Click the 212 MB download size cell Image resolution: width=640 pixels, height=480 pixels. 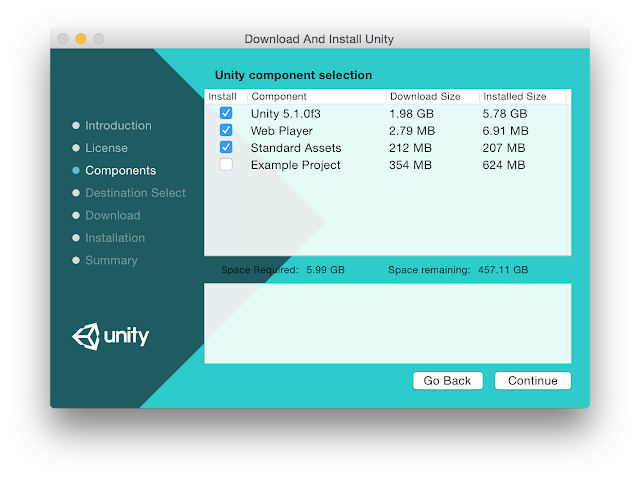click(x=410, y=148)
